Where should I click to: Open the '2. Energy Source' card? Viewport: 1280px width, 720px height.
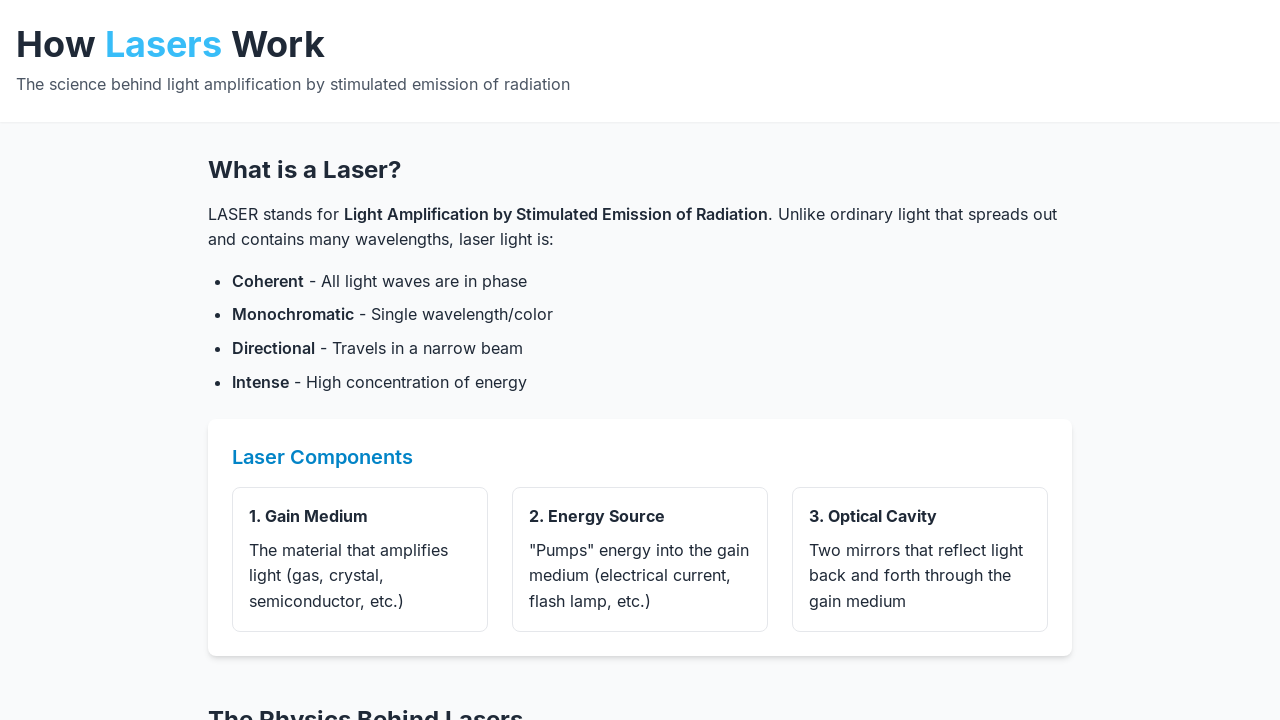coord(640,559)
